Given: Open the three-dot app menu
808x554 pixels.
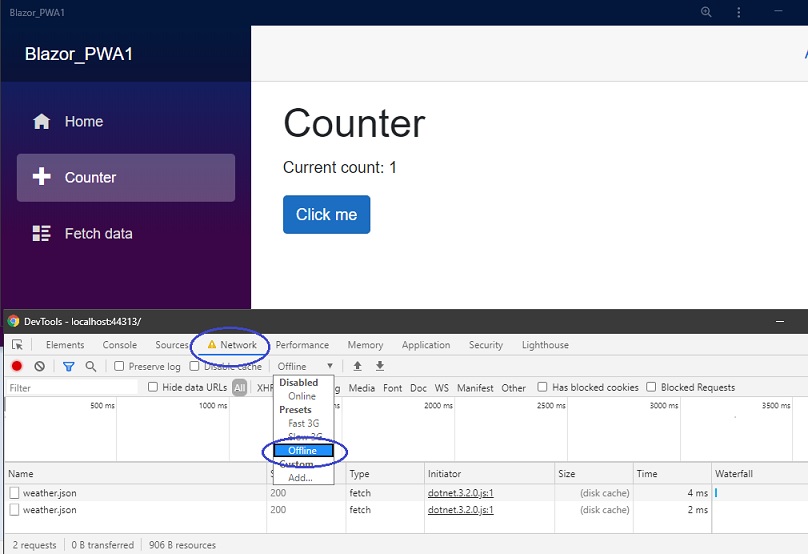Looking at the screenshot, I should (x=738, y=12).
